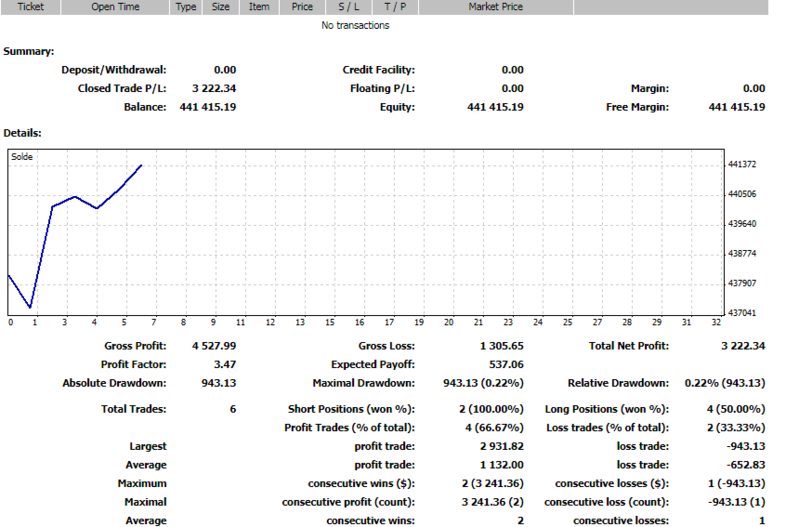Select the Long Positions value 4 (50.00%)
Screen dimensions: 799x527
(x=736, y=409)
